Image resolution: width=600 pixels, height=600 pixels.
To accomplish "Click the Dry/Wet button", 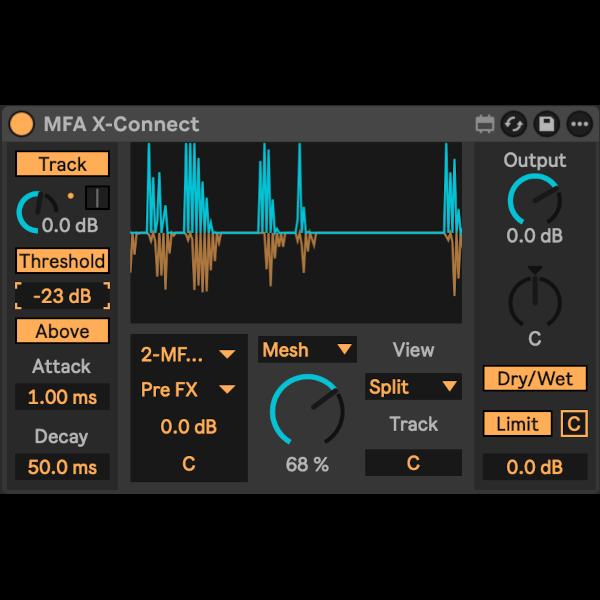I will click(x=534, y=379).
